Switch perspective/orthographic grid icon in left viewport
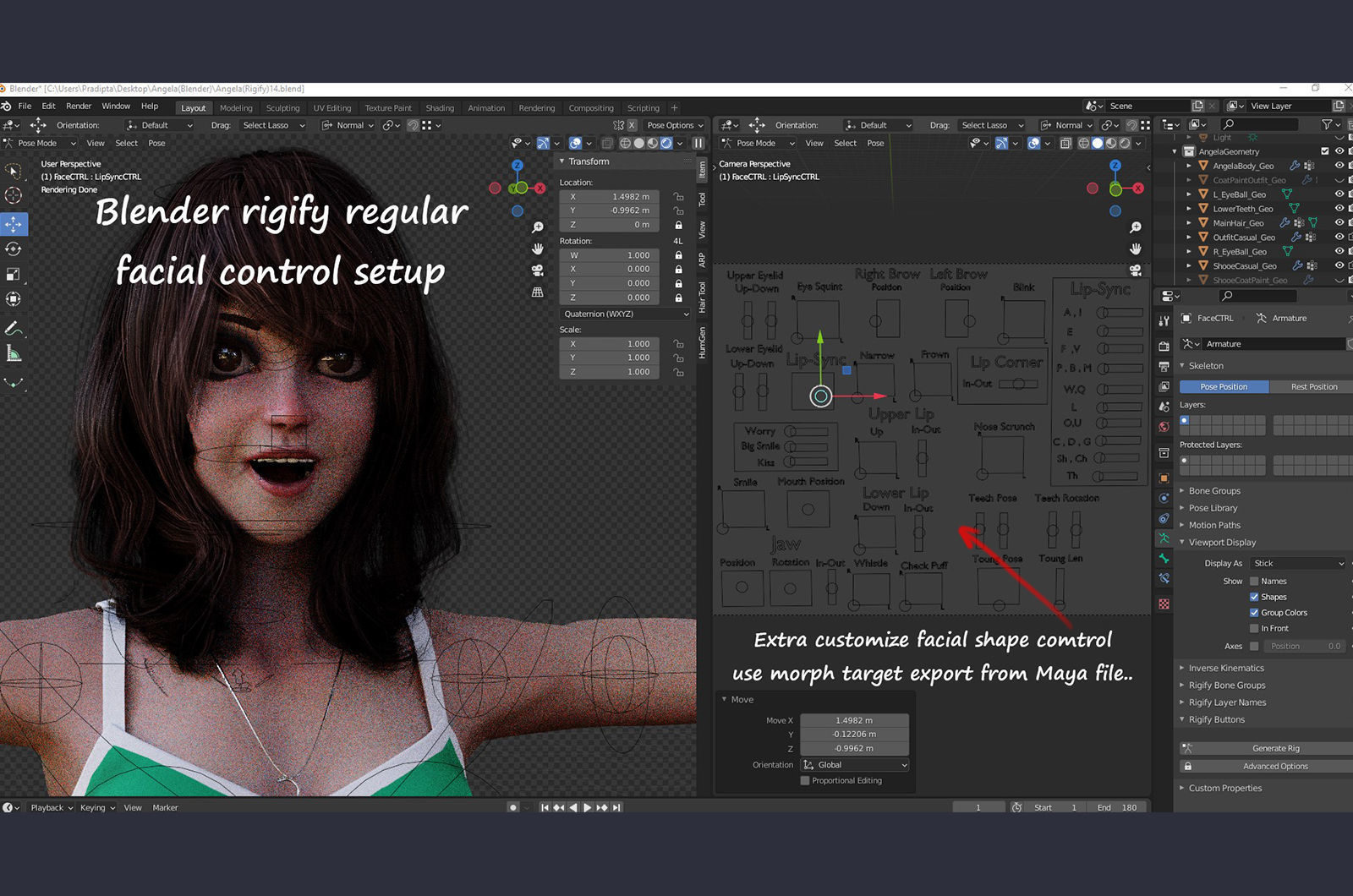1353x896 pixels. click(537, 292)
